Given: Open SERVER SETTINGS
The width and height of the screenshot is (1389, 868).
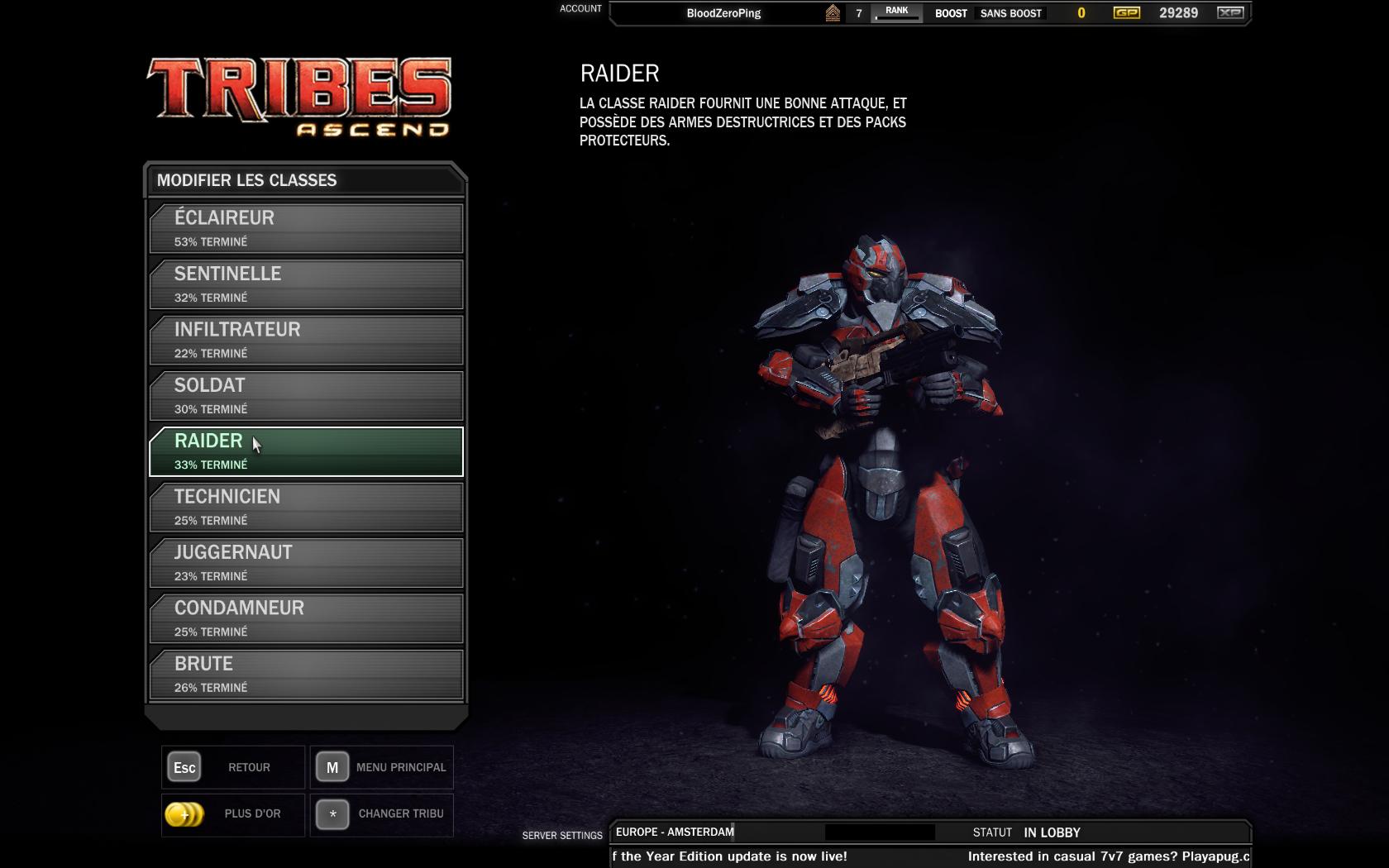Looking at the screenshot, I should click(x=562, y=836).
